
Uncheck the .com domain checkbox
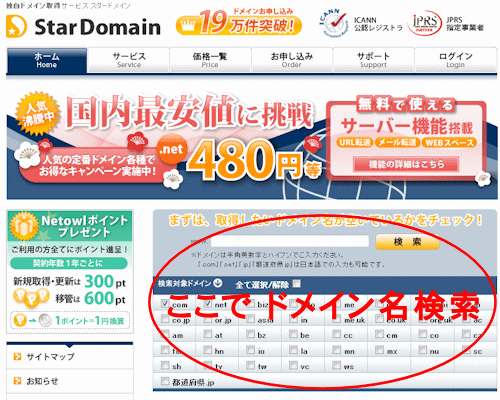point(165,303)
